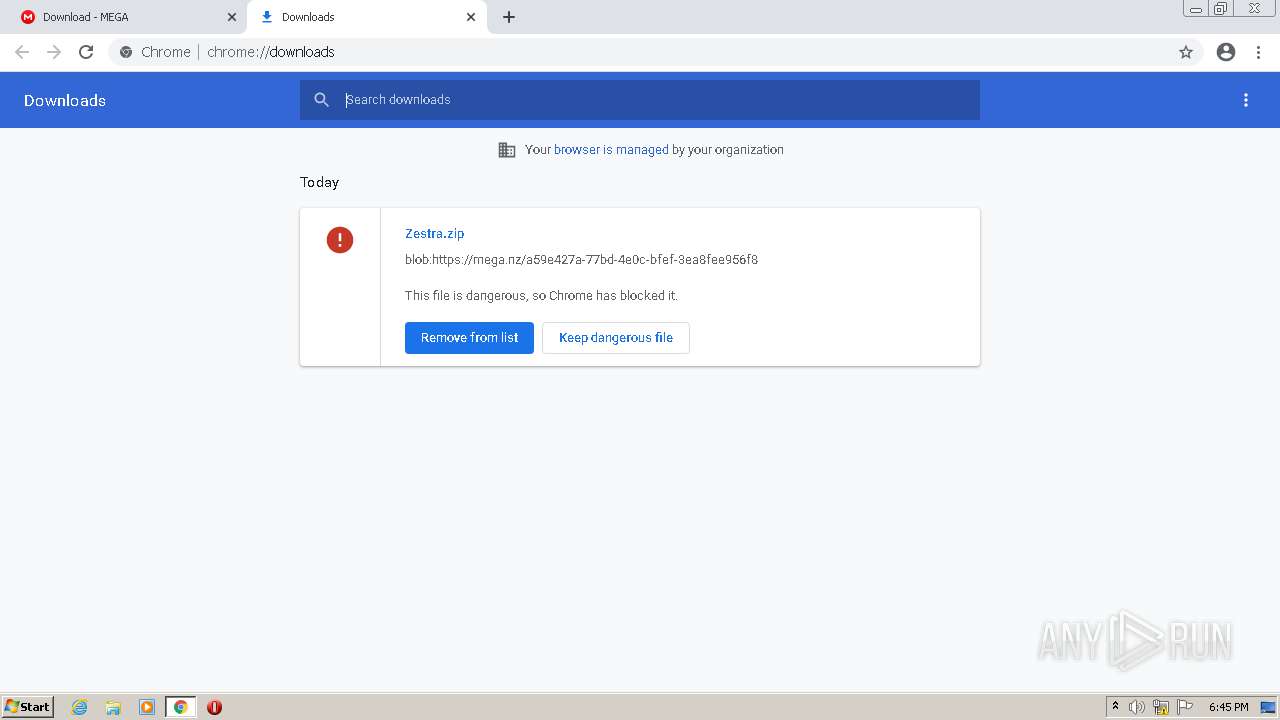Screen dimensions: 1280x720
Task: Click the organization building icon
Action: (x=507, y=150)
